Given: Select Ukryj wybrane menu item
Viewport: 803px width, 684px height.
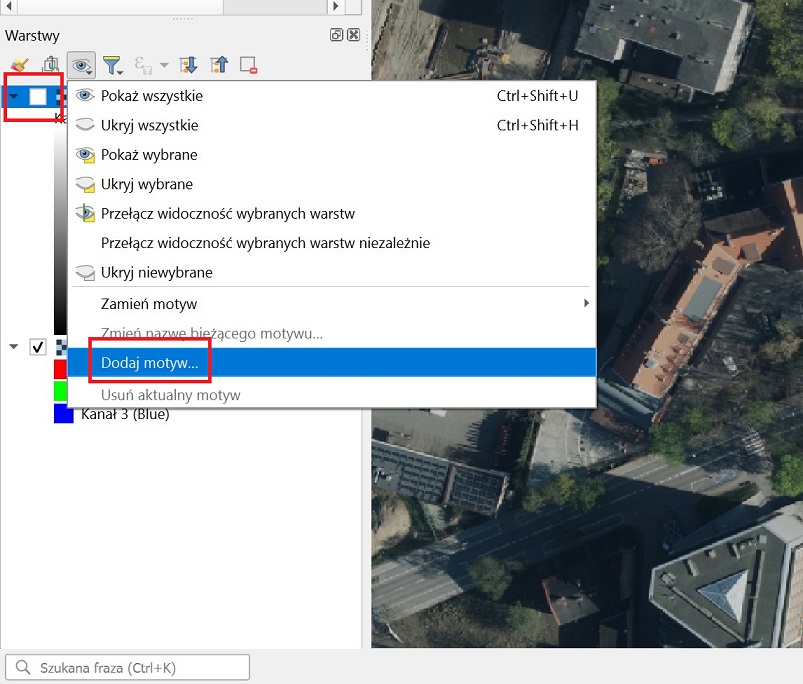Looking at the screenshot, I should [x=332, y=184].
